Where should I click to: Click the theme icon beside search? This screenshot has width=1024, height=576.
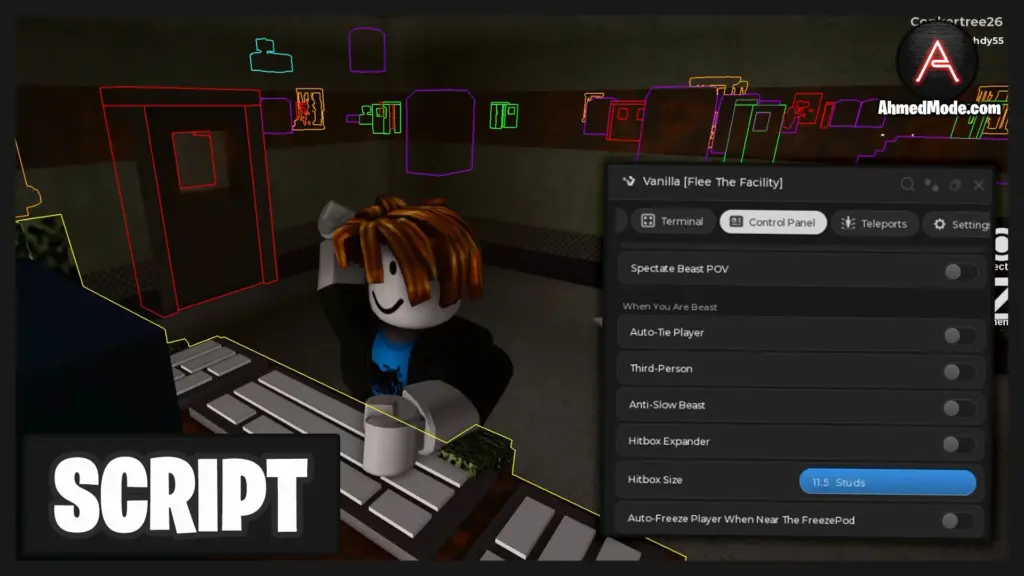(932, 185)
